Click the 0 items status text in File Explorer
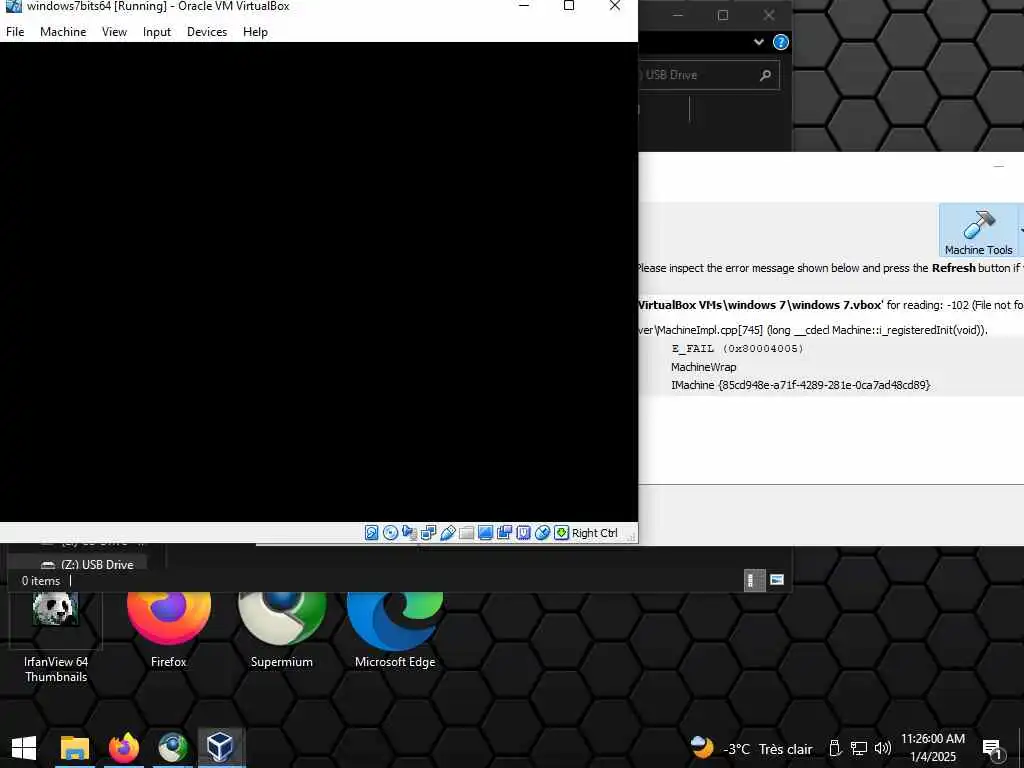 click(x=40, y=581)
